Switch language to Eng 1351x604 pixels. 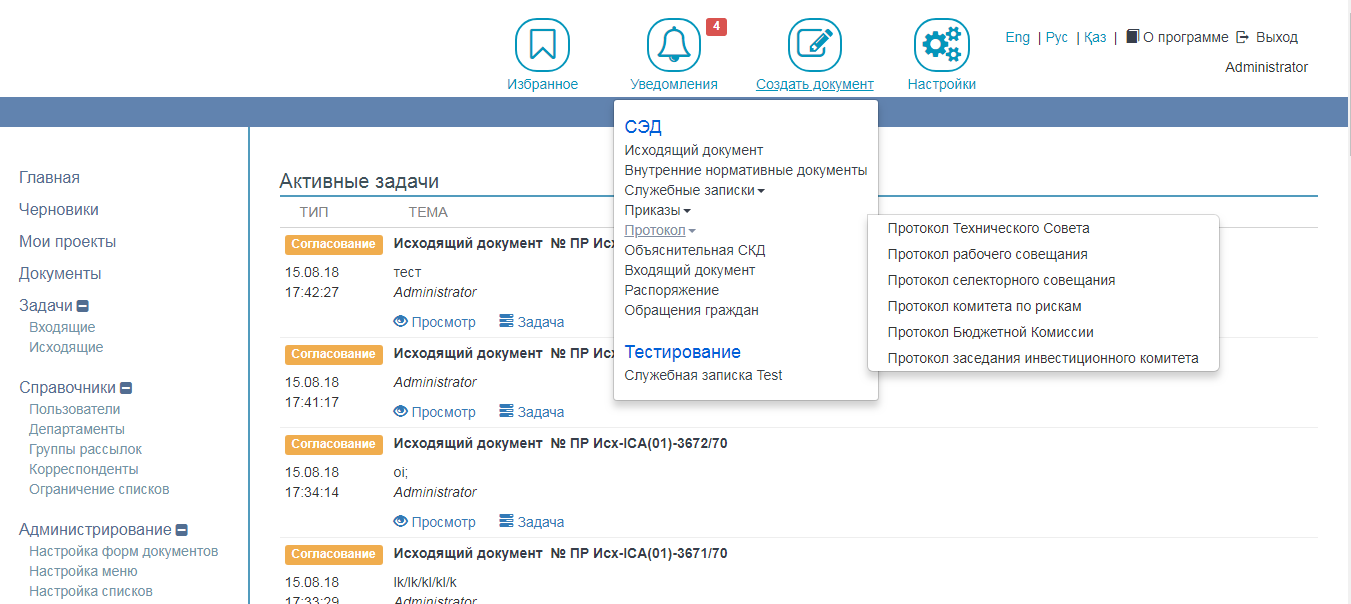pyautogui.click(x=1017, y=37)
